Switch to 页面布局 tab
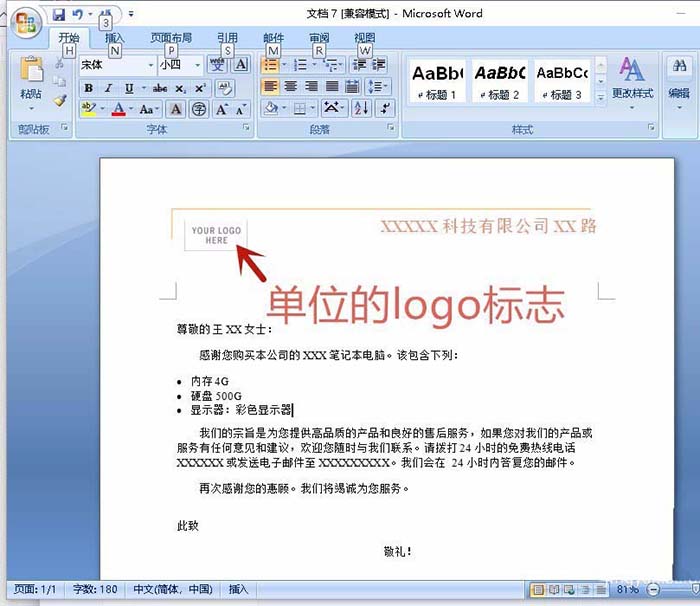700x606 pixels. (171, 38)
